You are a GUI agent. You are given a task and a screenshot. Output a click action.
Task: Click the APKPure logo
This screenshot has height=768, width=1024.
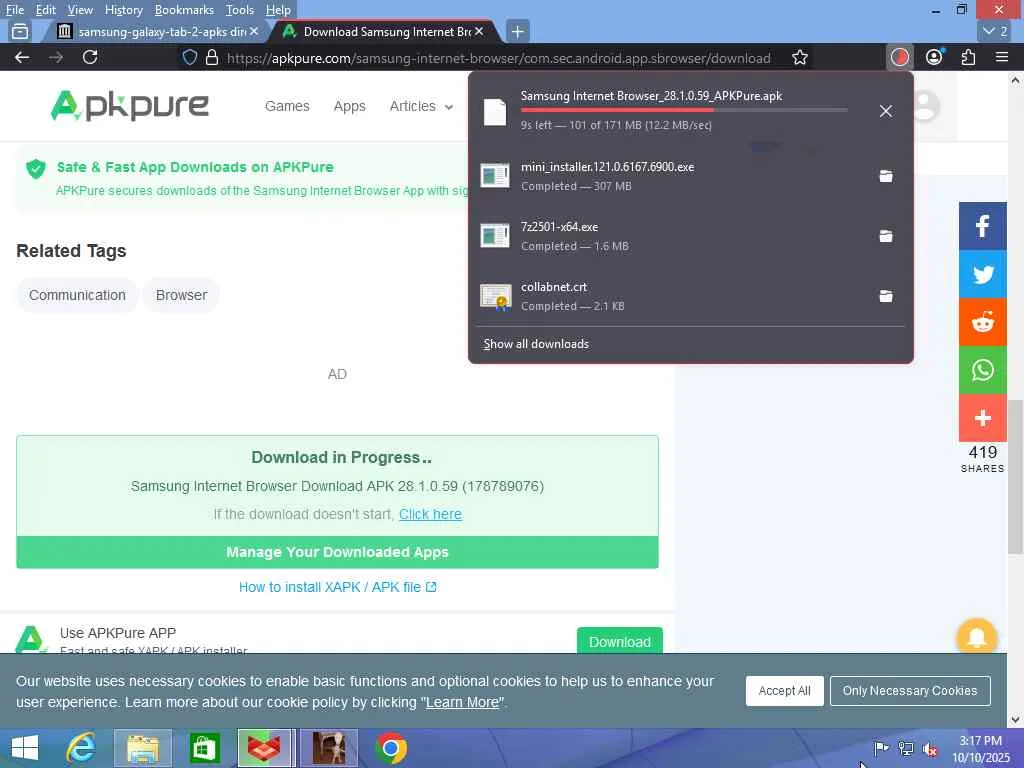pos(129,106)
